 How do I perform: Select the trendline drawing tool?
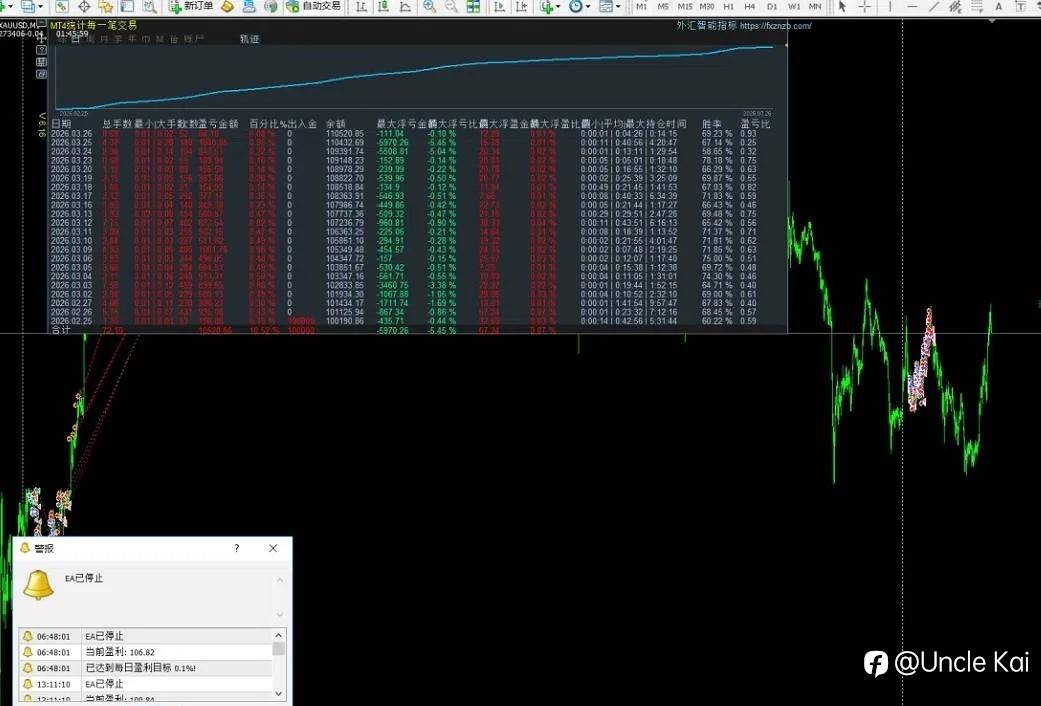934,7
